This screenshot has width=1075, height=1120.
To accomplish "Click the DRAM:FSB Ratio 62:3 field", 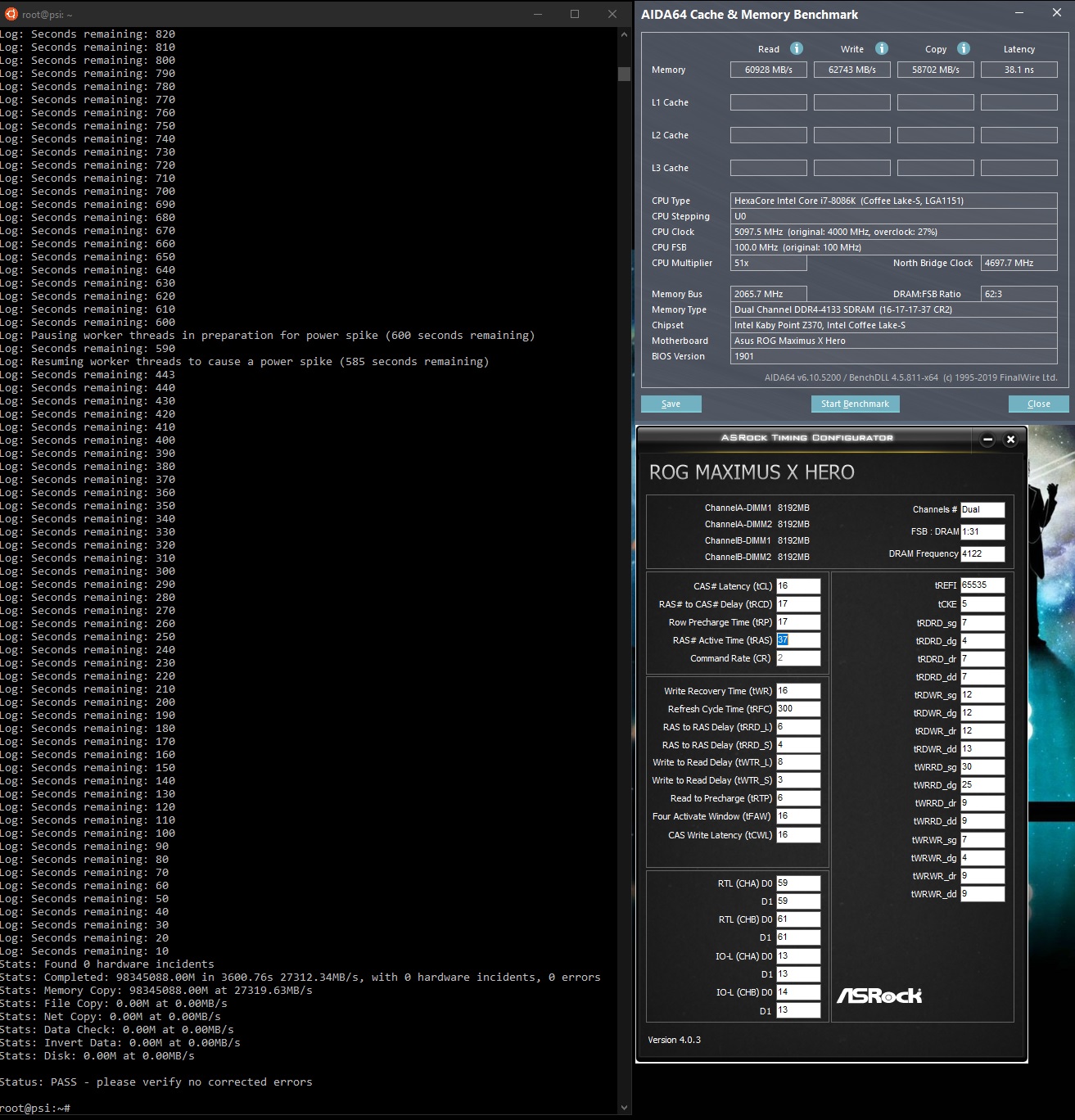I will pyautogui.click(x=1019, y=294).
